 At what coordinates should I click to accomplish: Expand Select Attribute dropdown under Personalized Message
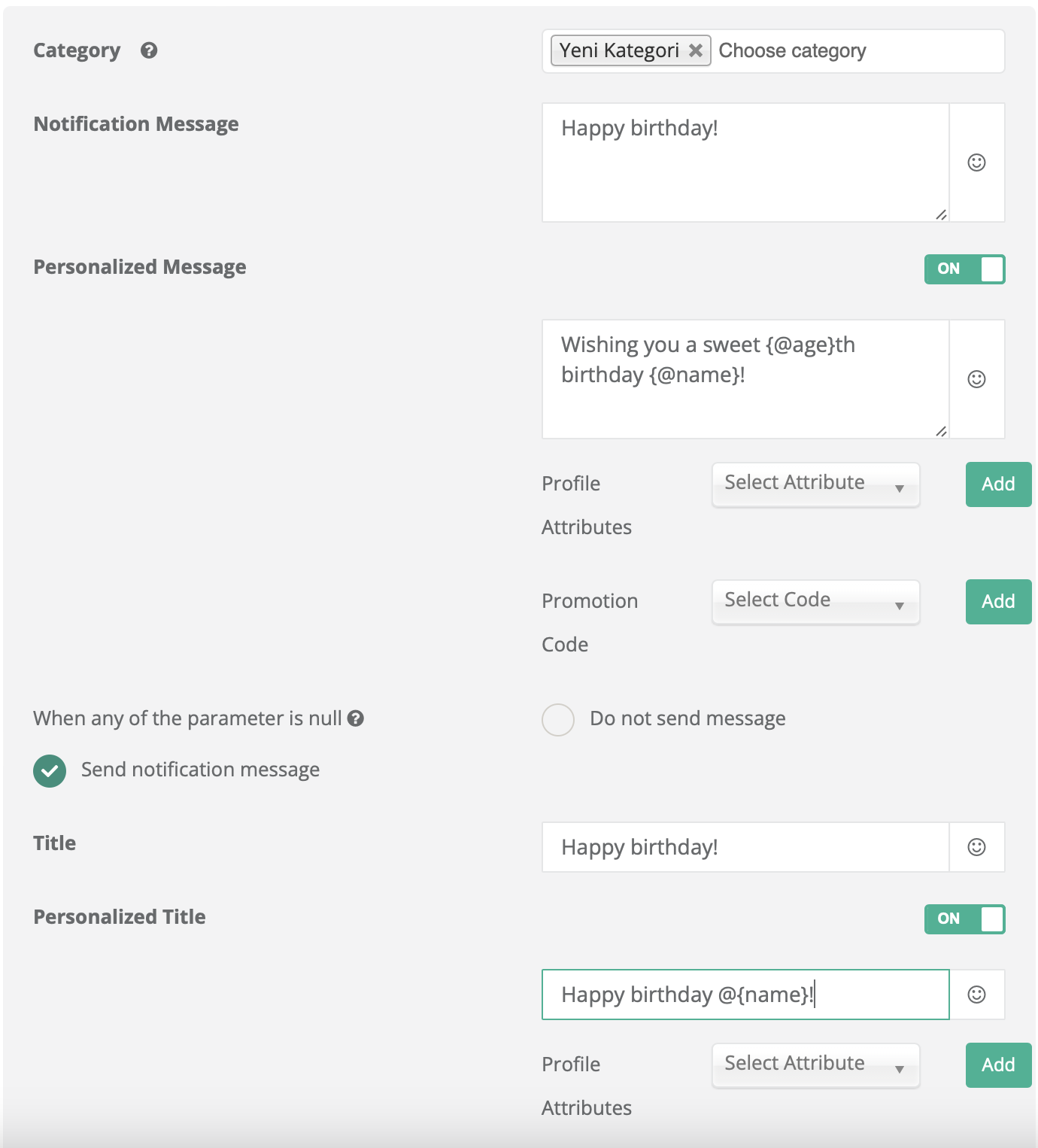click(815, 484)
